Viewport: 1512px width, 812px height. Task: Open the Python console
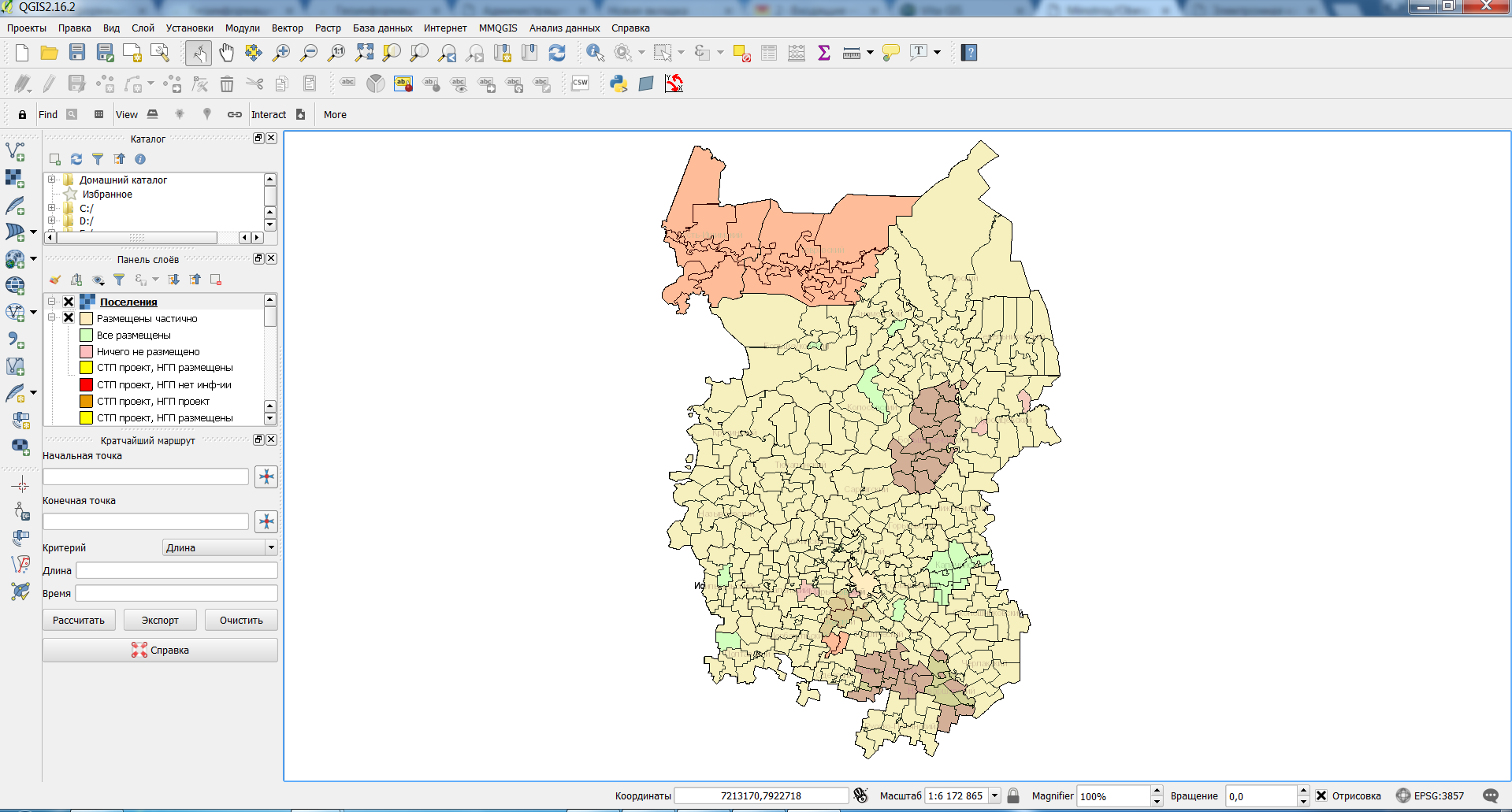(619, 83)
